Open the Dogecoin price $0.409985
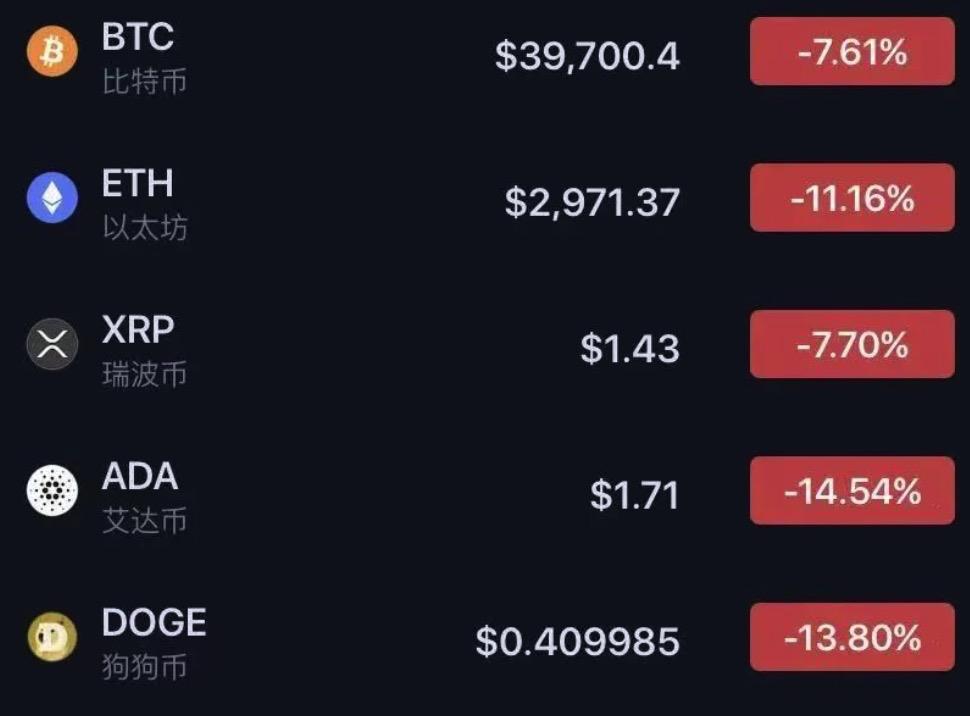This screenshot has height=716, width=970. (577, 641)
